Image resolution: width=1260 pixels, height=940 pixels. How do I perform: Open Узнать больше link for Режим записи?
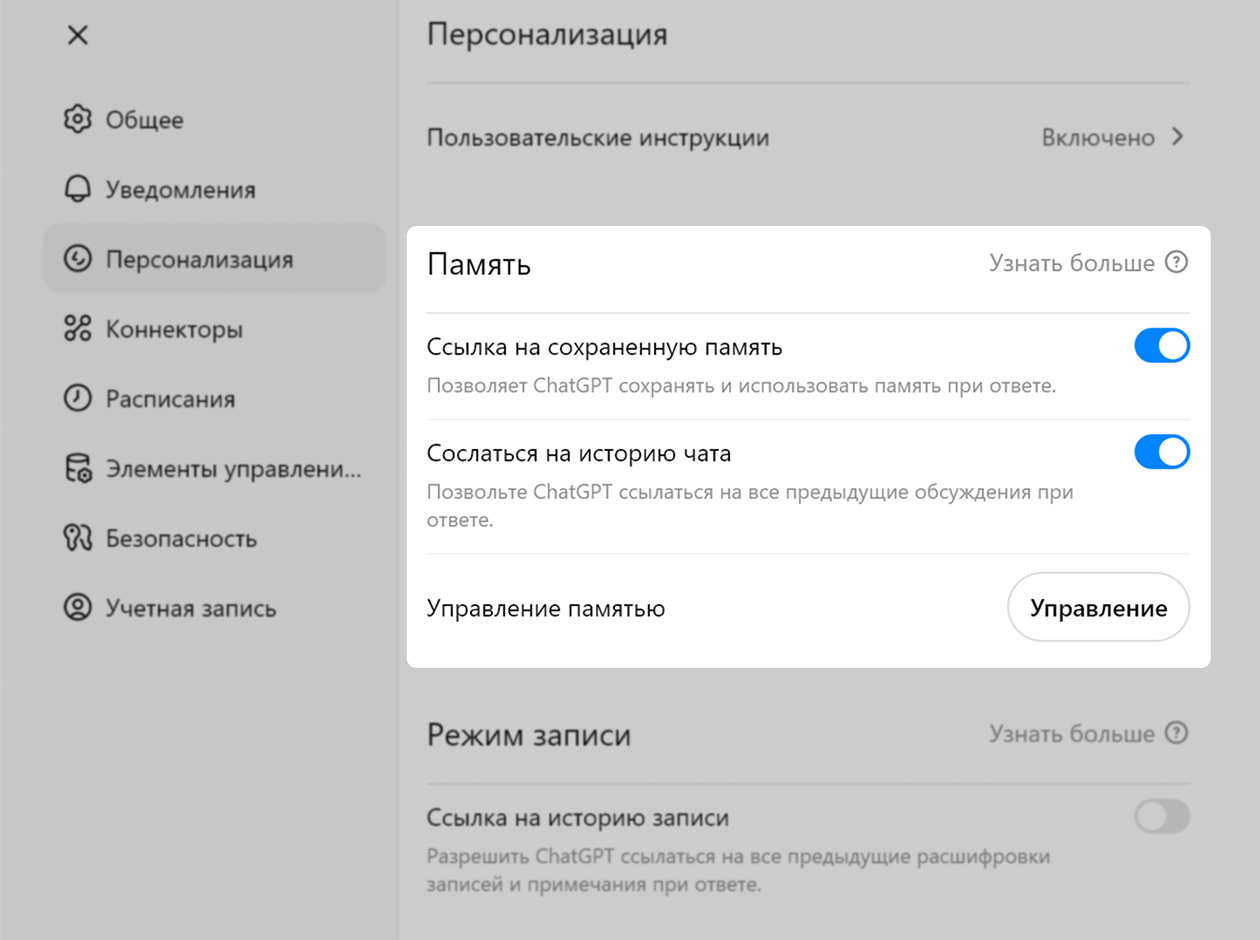tap(1071, 734)
